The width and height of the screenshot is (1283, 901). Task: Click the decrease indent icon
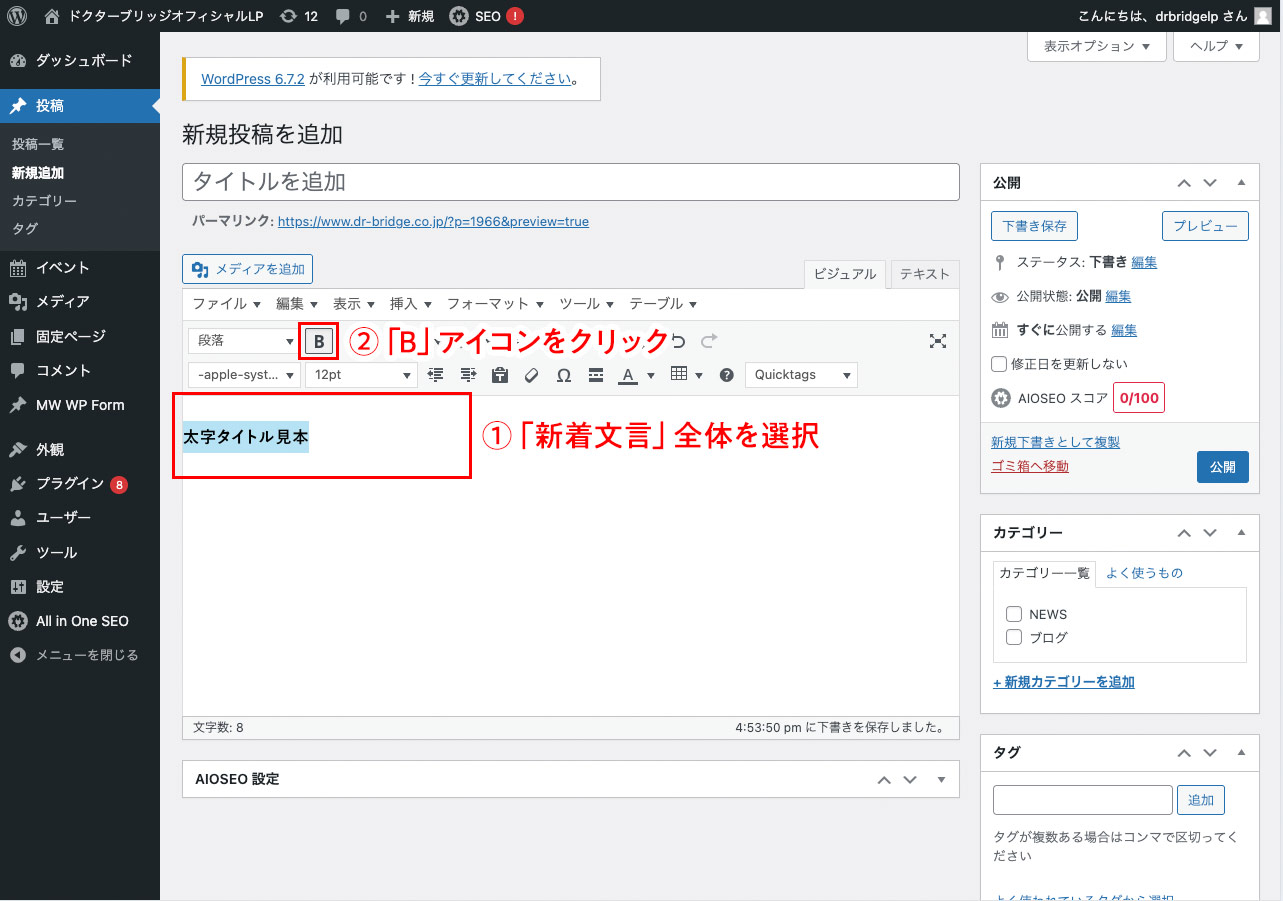tap(435, 375)
